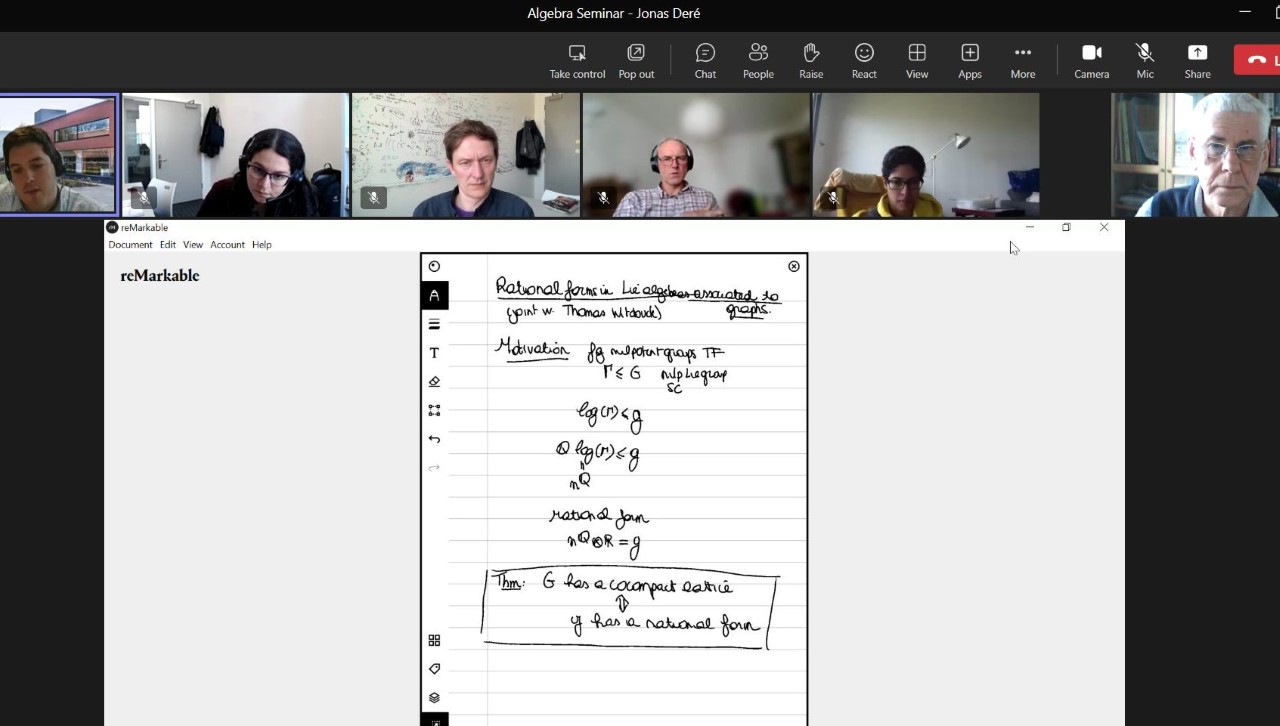The image size is (1280, 726).
Task: Open the View layout options
Action: click(917, 60)
